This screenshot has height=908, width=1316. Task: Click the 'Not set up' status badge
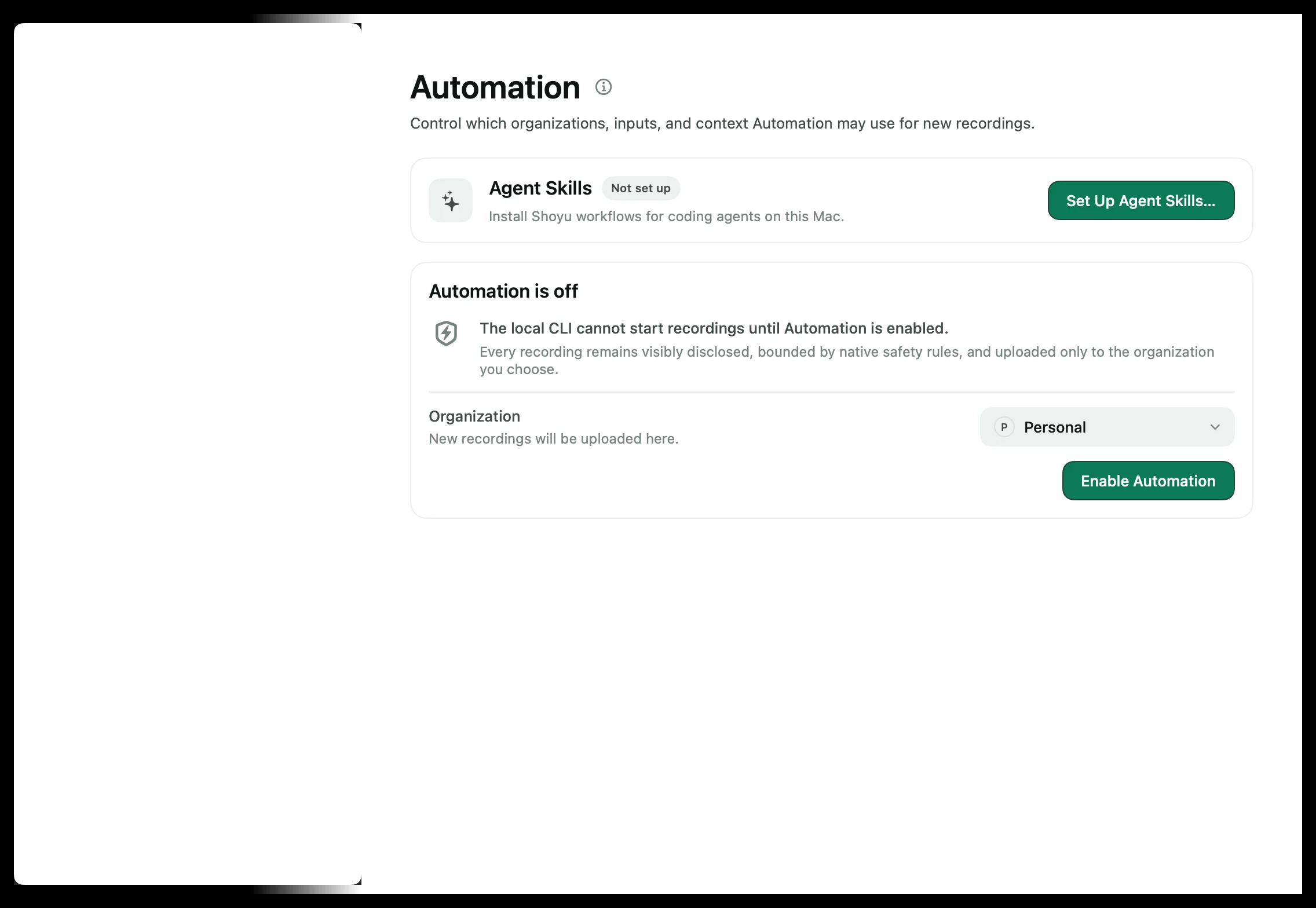pos(641,188)
